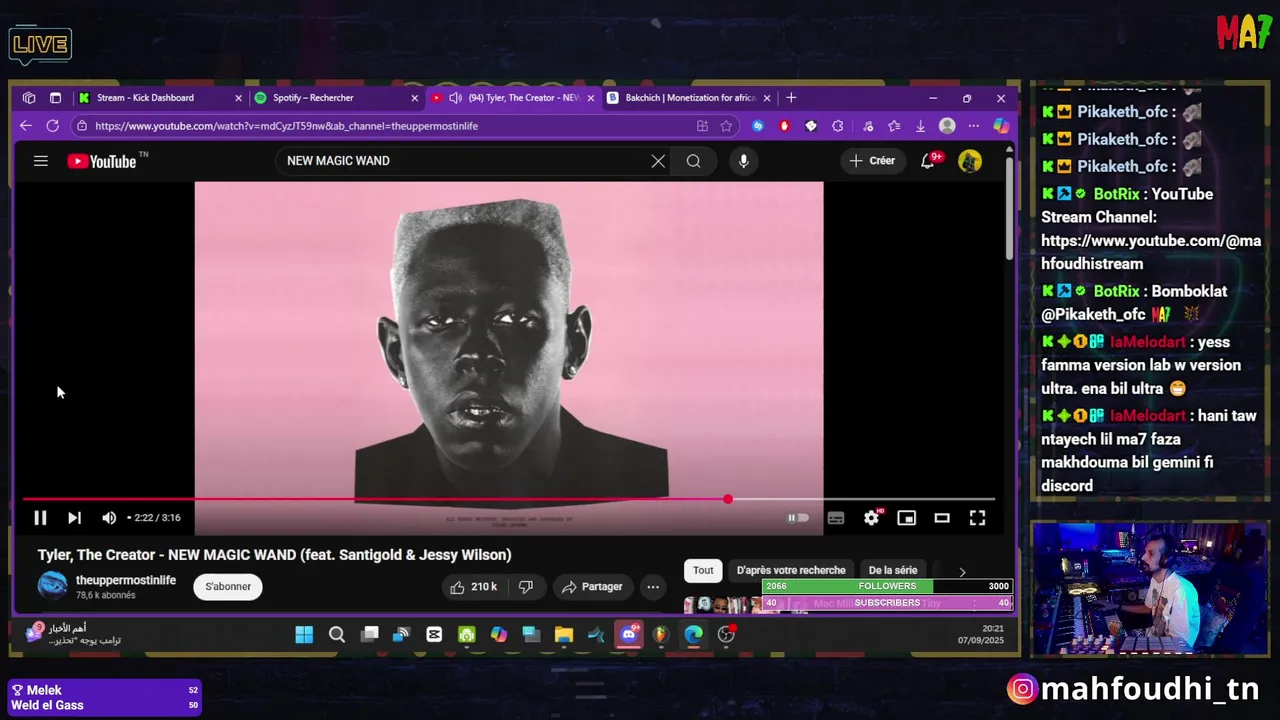Go back in browser
This screenshot has width=1280, height=720.
tap(26, 126)
